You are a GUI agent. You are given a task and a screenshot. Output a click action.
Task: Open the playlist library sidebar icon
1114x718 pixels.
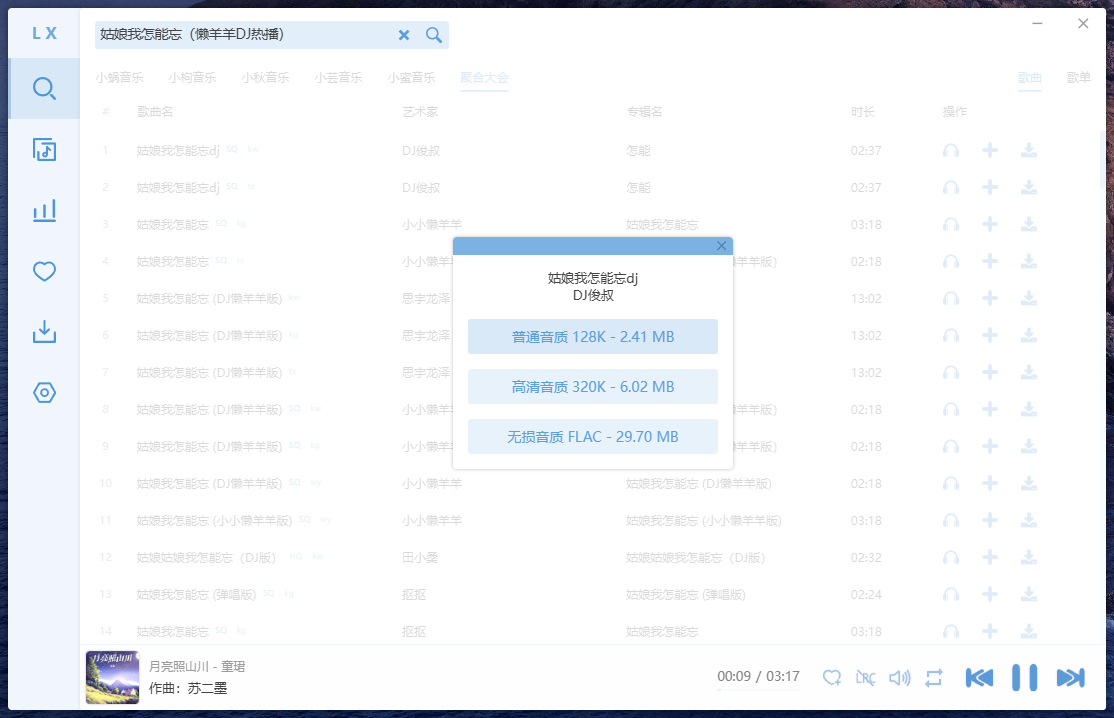pyautogui.click(x=44, y=150)
